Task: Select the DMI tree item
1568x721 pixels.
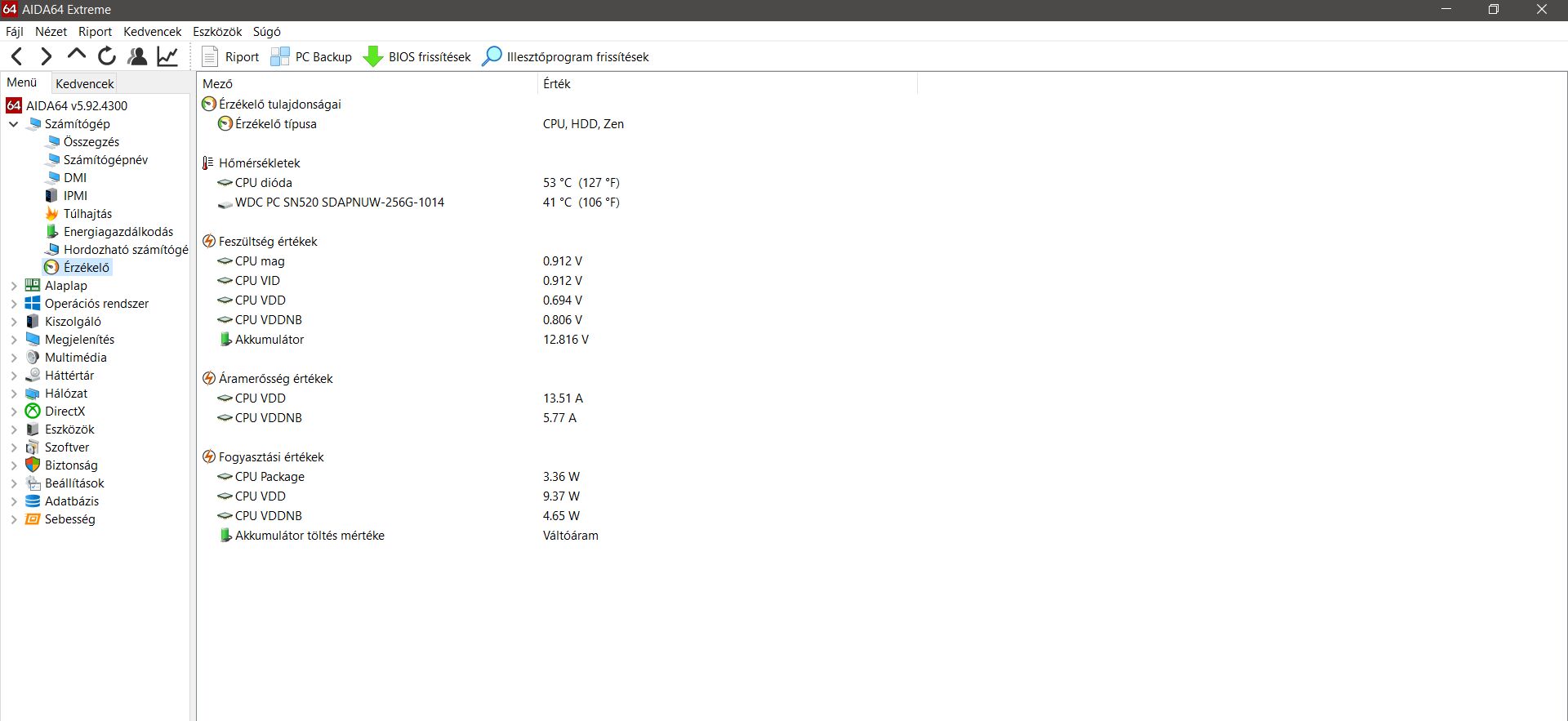Action: click(x=75, y=178)
